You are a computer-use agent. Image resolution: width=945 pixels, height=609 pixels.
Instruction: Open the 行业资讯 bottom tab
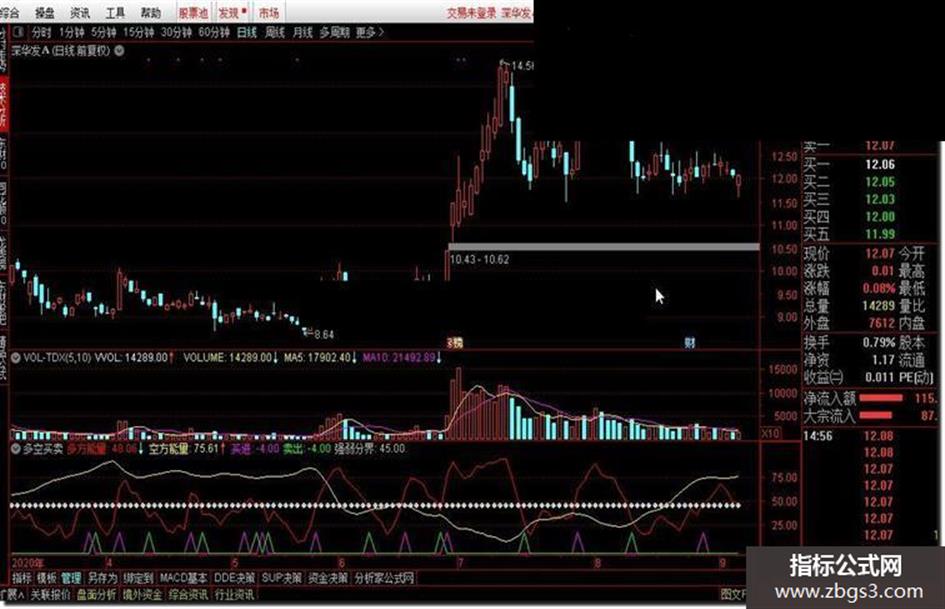[234, 595]
